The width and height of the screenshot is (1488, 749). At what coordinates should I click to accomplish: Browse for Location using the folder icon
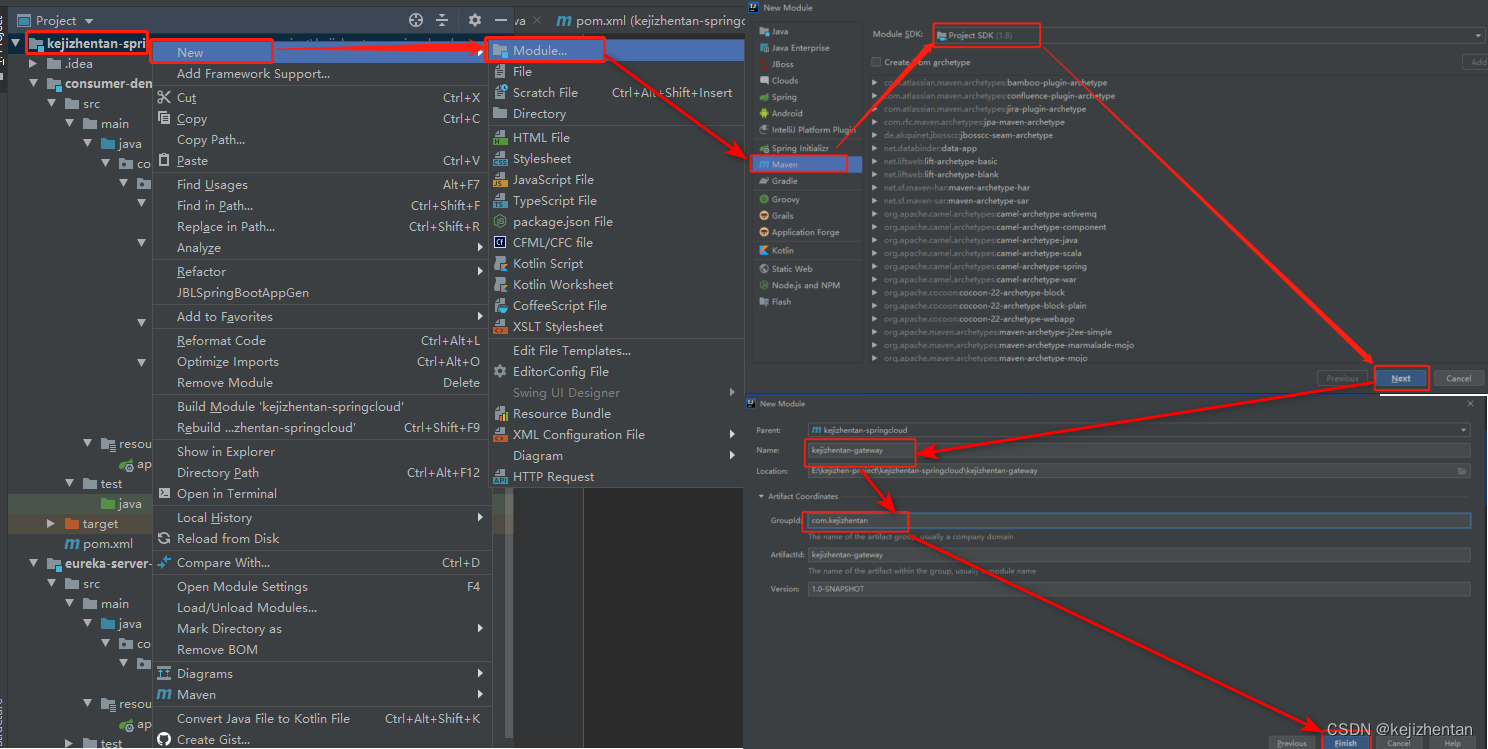click(1463, 470)
